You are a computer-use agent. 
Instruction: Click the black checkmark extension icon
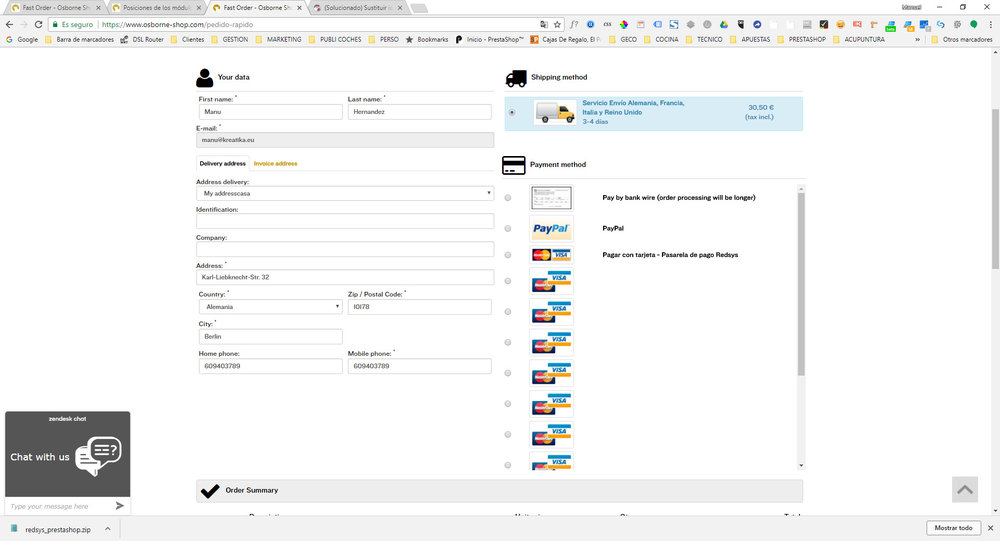click(x=824, y=24)
